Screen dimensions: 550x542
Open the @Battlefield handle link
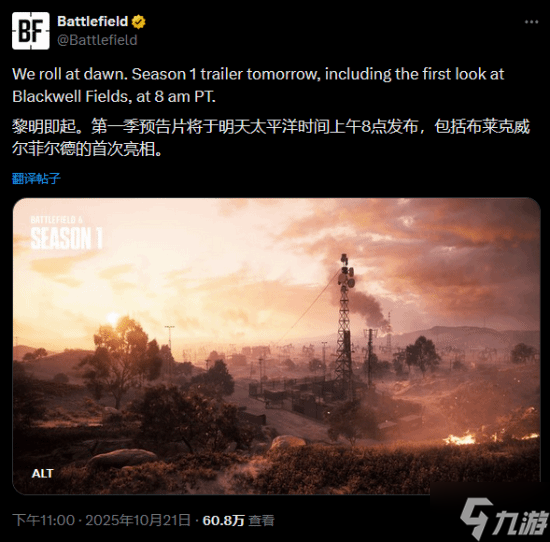[97, 40]
